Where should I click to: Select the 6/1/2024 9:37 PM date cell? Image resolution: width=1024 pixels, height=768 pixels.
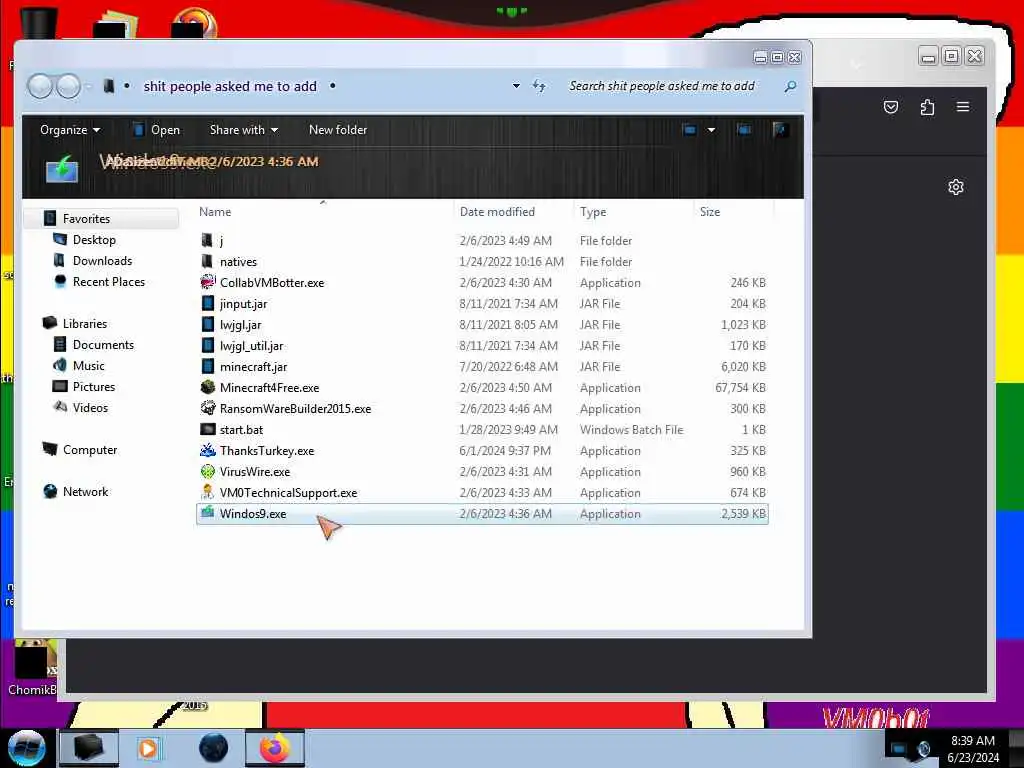505,450
